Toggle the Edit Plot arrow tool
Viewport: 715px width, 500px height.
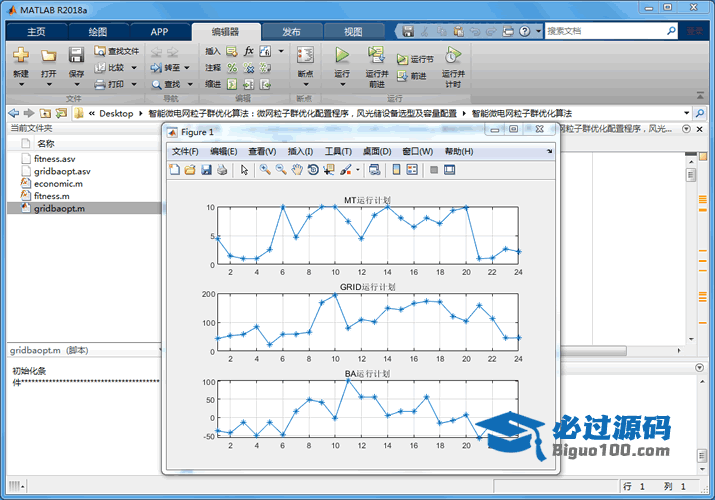tap(244, 170)
